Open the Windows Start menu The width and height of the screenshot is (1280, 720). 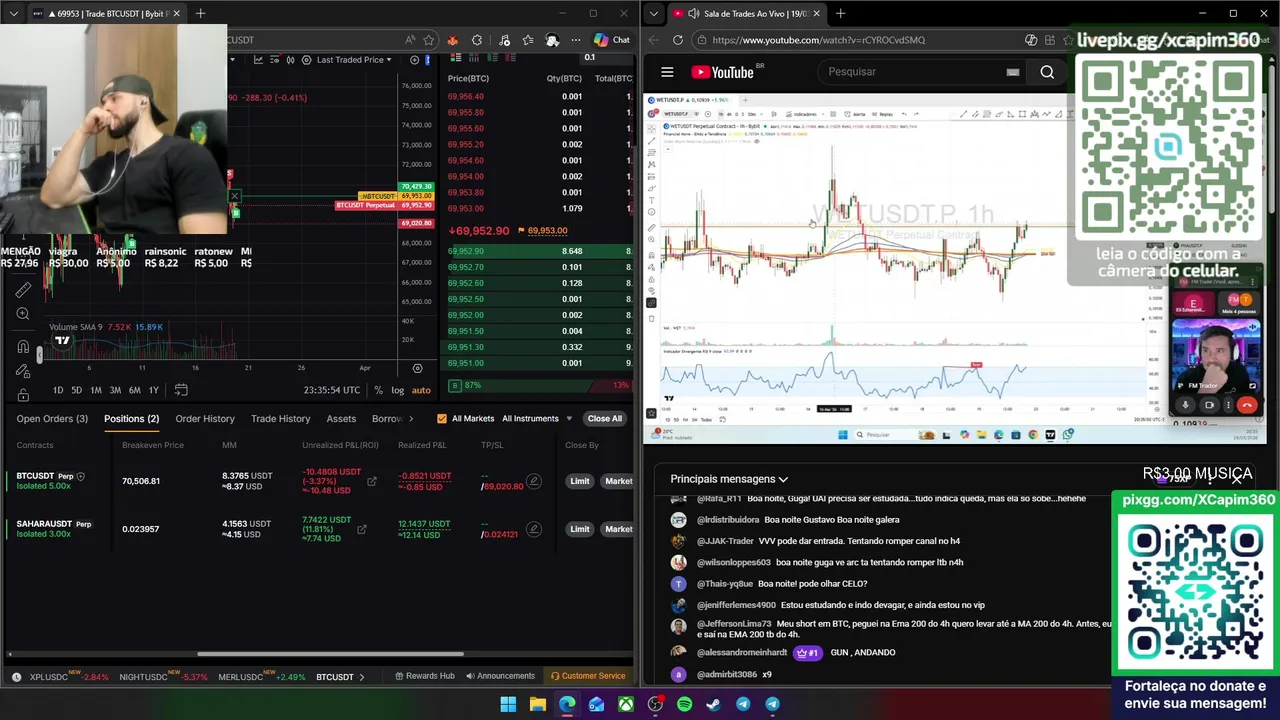coord(508,704)
